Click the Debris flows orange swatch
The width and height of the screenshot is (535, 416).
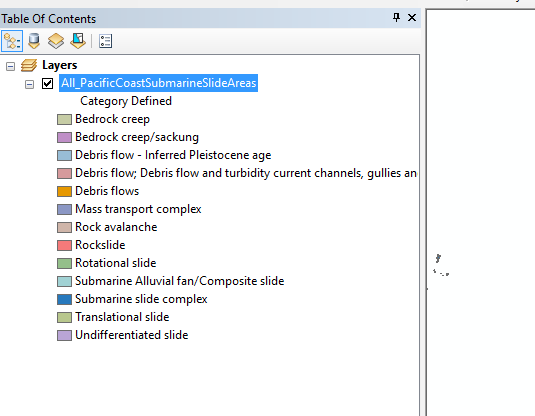pyautogui.click(x=64, y=191)
